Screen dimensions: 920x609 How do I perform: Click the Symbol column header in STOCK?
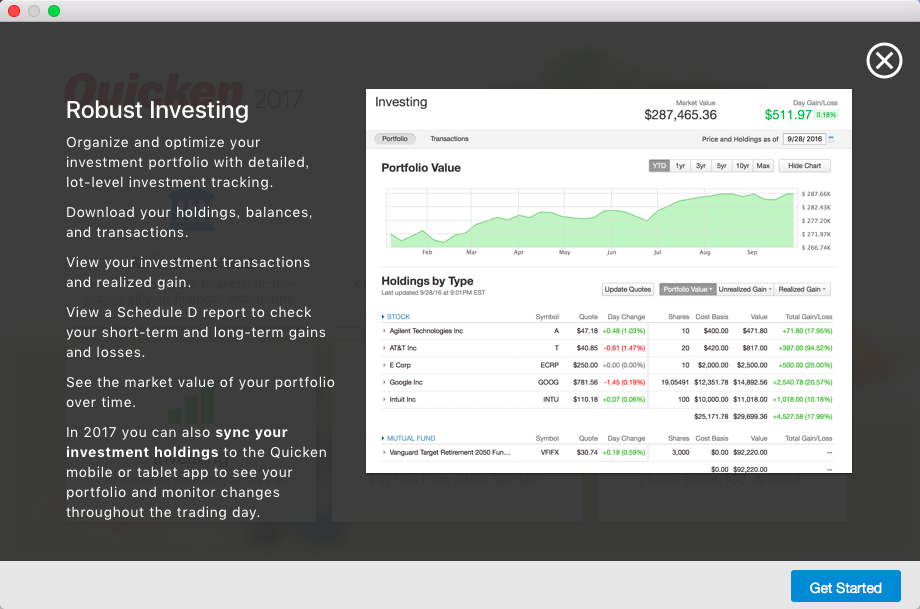pos(547,317)
